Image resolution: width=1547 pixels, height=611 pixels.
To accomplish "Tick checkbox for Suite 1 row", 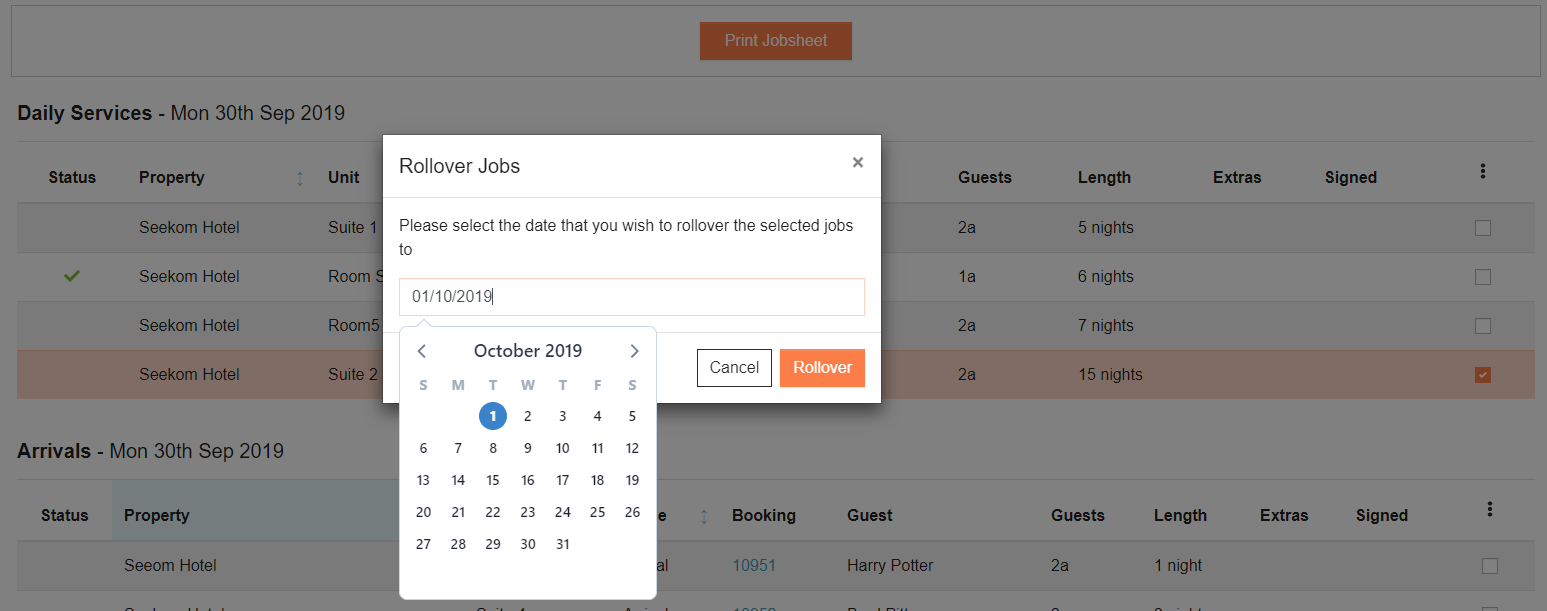I will pos(1483,228).
